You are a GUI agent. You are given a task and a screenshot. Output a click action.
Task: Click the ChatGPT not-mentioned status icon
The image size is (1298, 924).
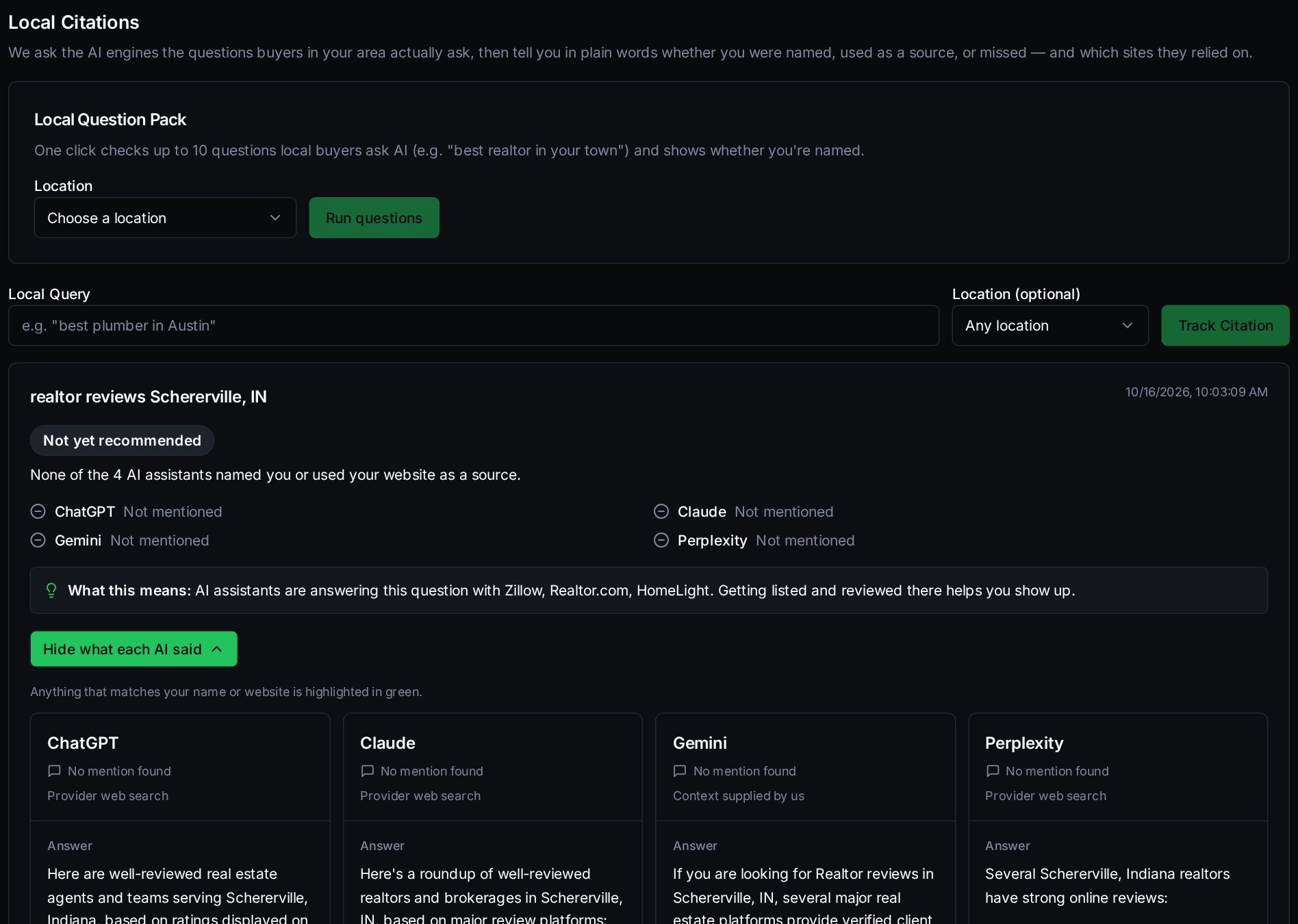pos(38,511)
